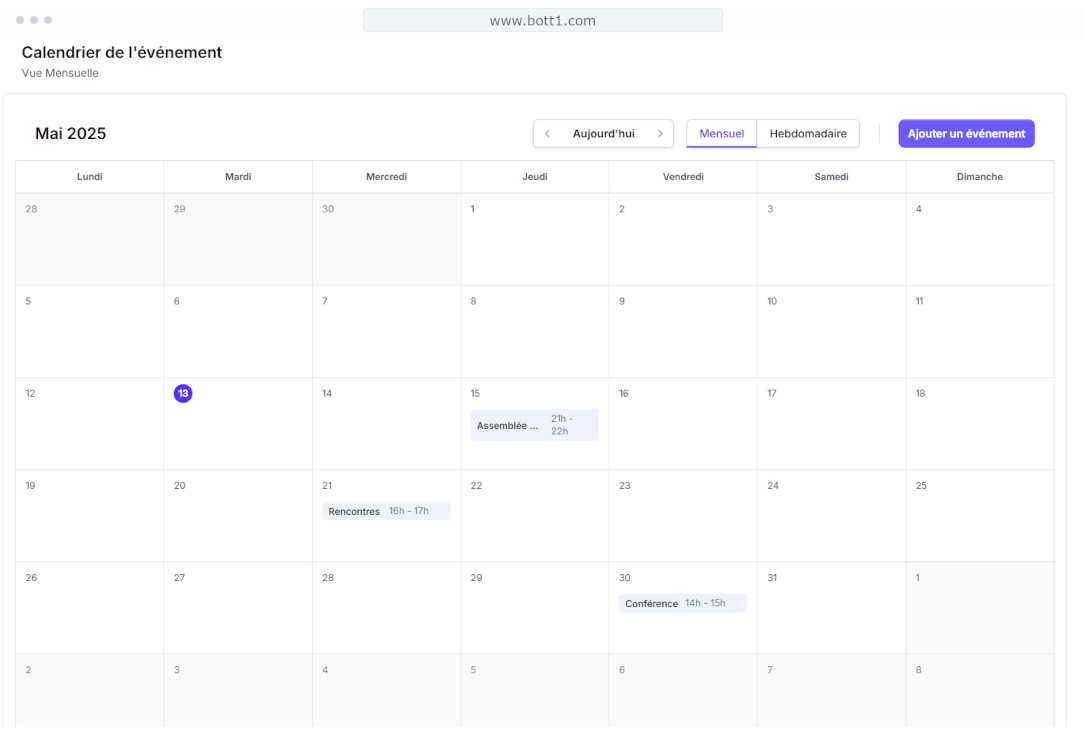This screenshot has width=1085, height=730.
Task: Open Vue Mensuelle label under the title
Action: pyautogui.click(x=60, y=72)
